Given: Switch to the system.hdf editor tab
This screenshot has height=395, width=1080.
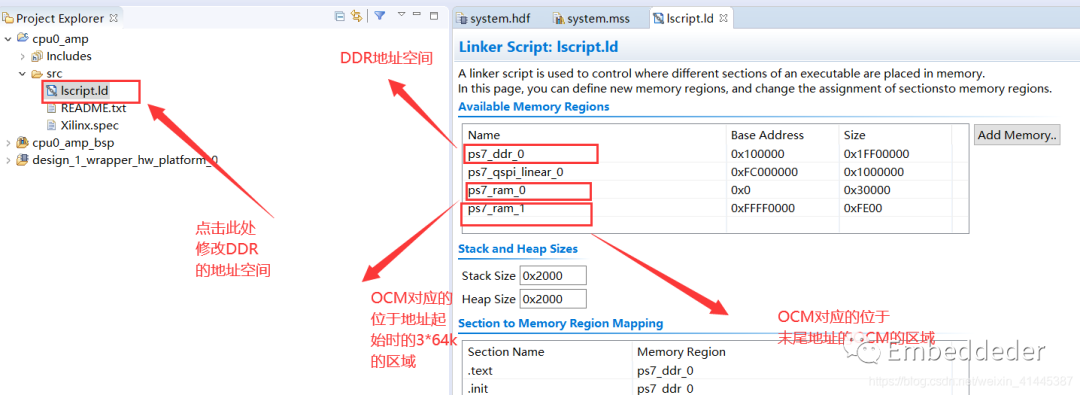Looking at the screenshot, I should [x=500, y=19].
